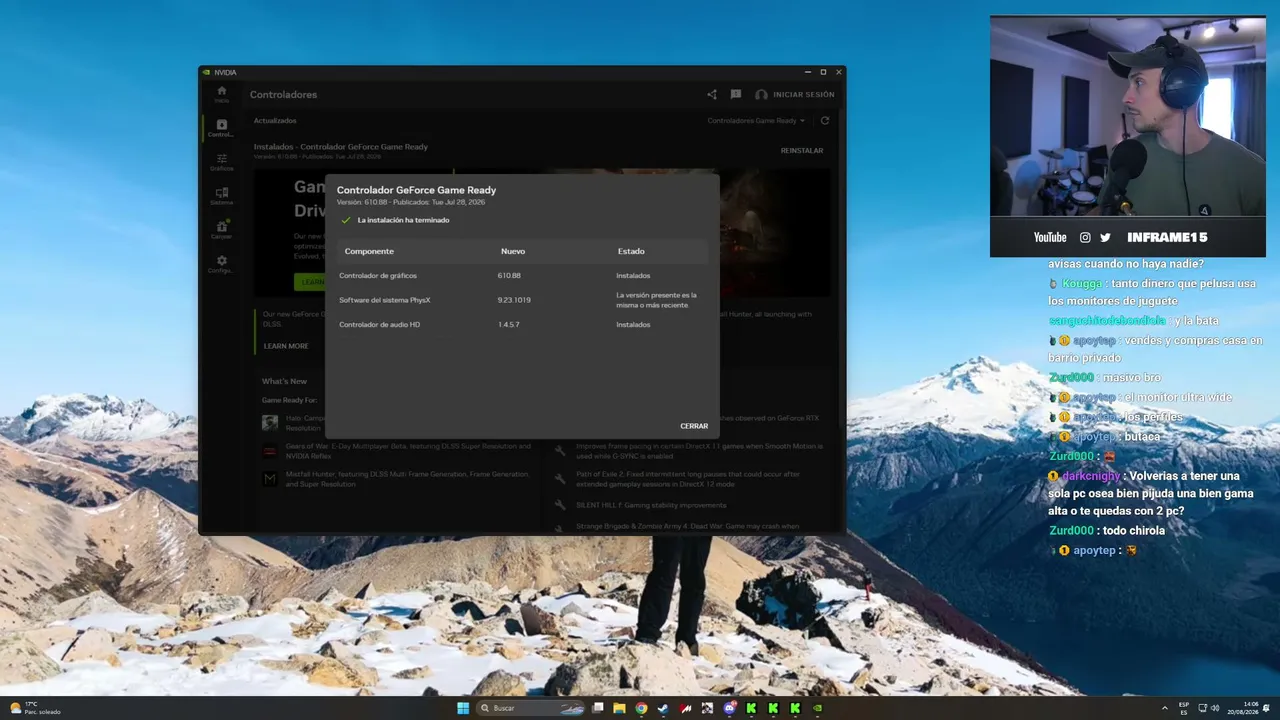Click the Controlador GeForce Game Ready dialog title

tap(416, 190)
